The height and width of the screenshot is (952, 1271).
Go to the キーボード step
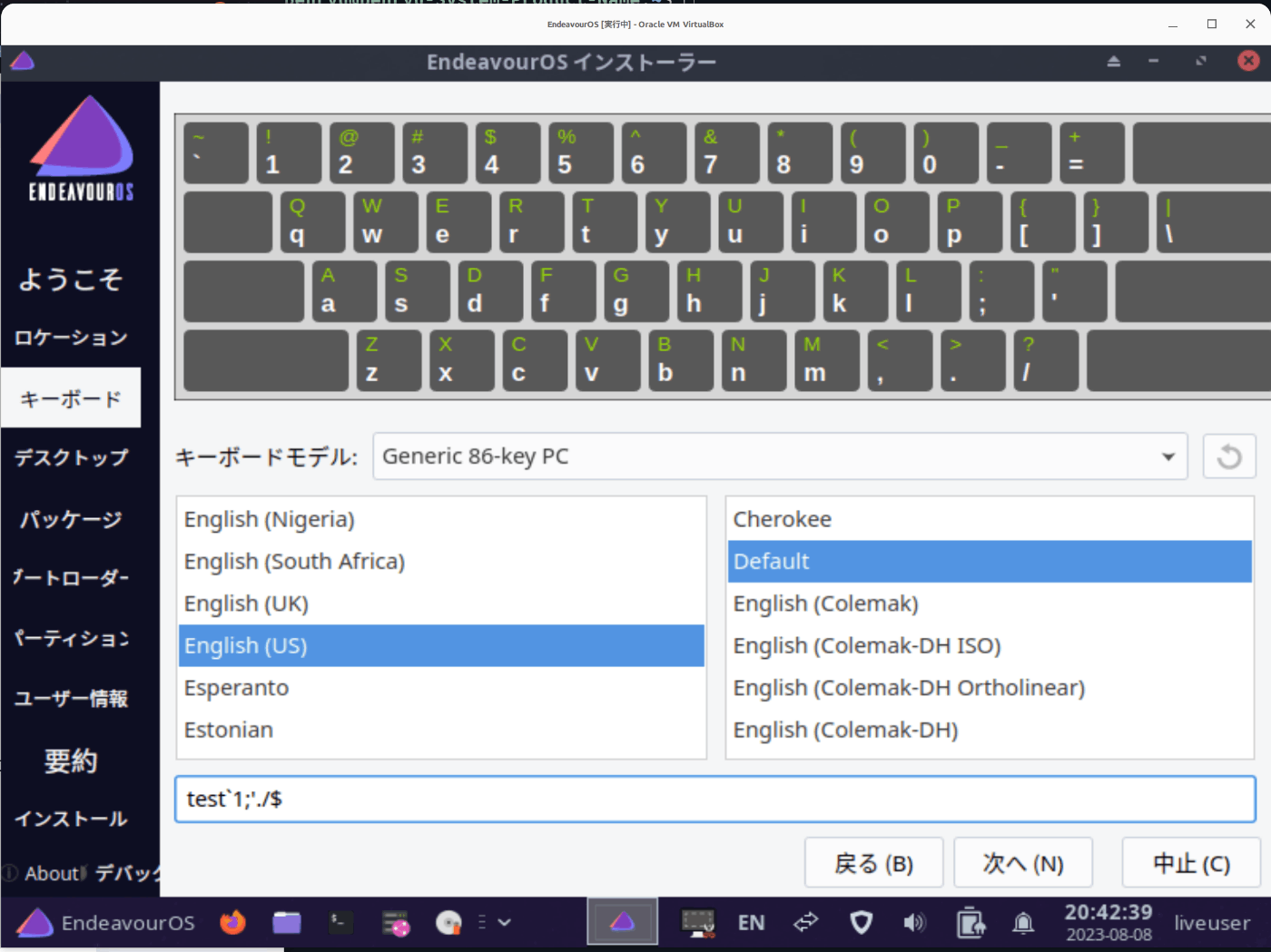[71, 397]
